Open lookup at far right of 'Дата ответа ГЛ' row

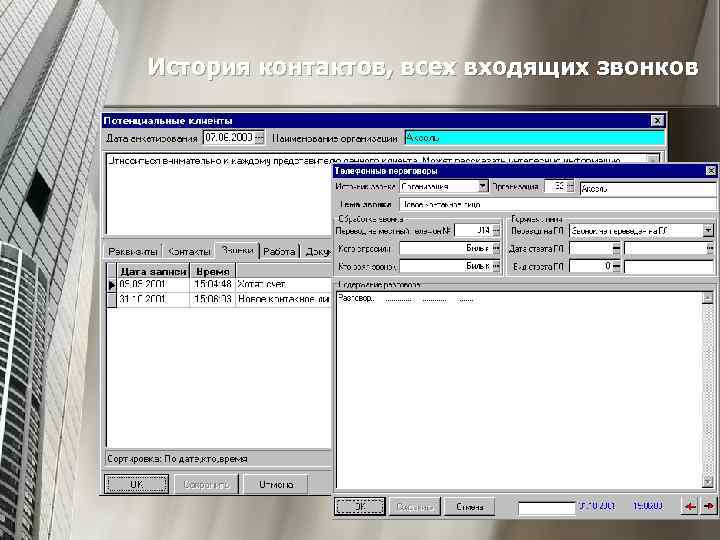pos(710,248)
